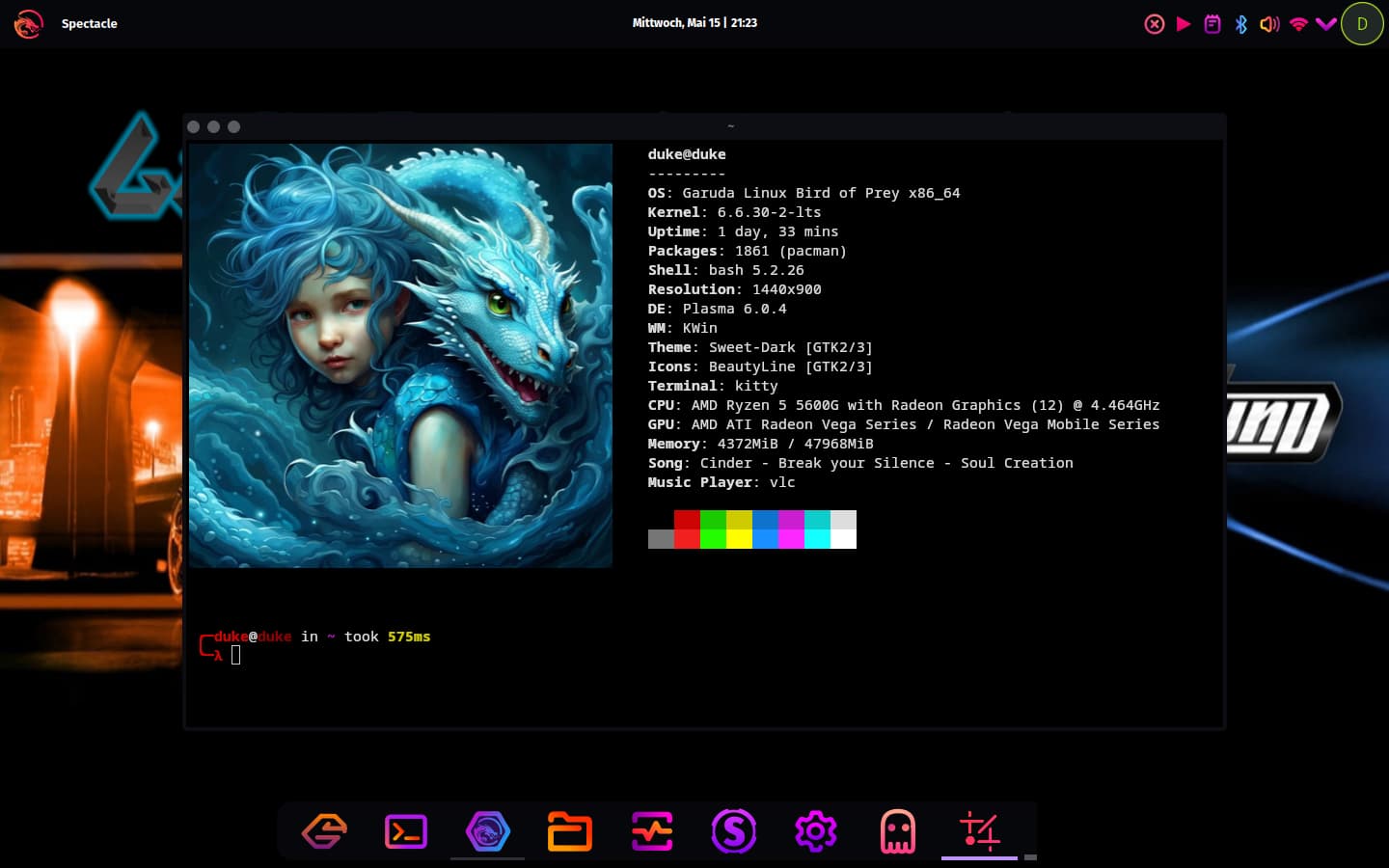1389x868 pixels.
Task: Launch the pink ghost icon in the dock
Action: tap(898, 831)
